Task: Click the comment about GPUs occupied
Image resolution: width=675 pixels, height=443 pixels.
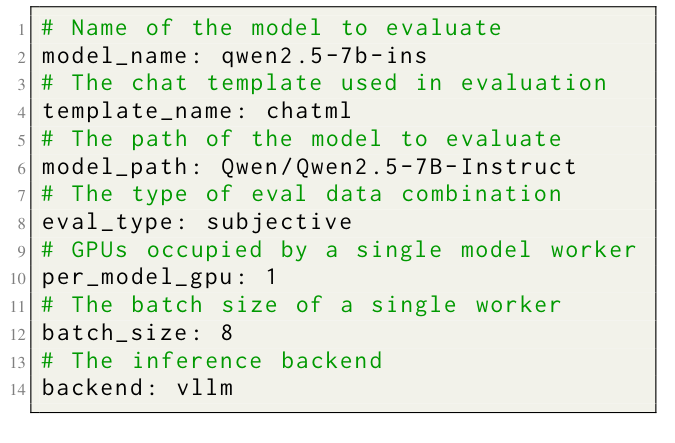Action: (339, 249)
